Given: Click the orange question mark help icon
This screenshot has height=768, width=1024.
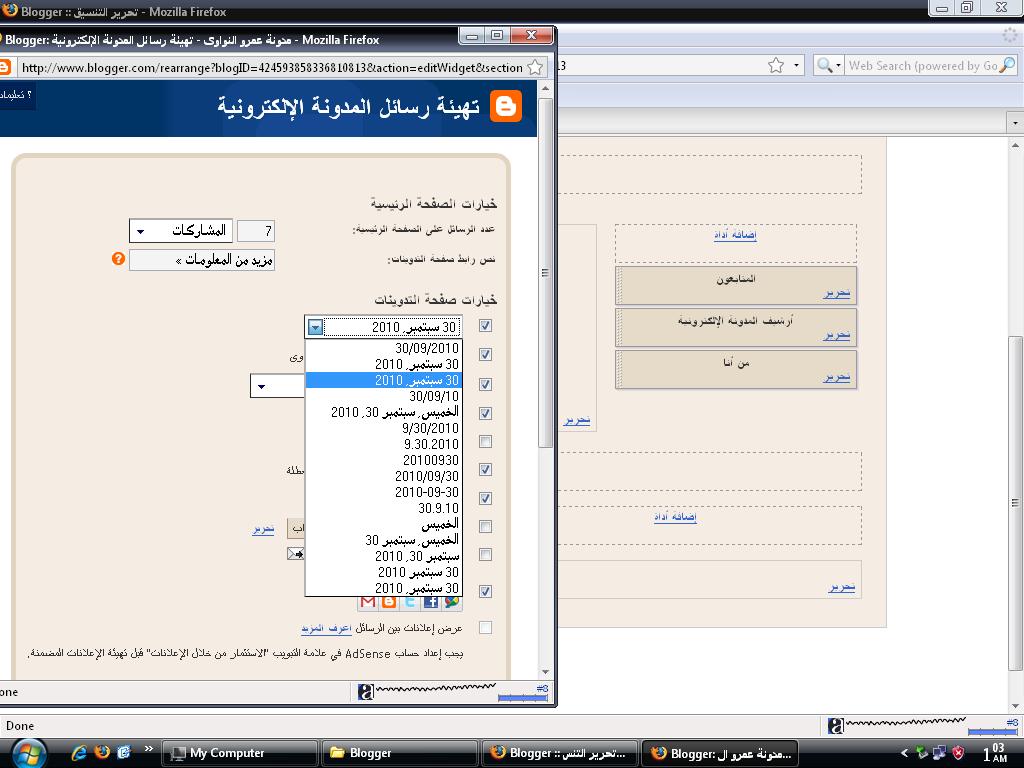Looking at the screenshot, I should coord(118,259).
